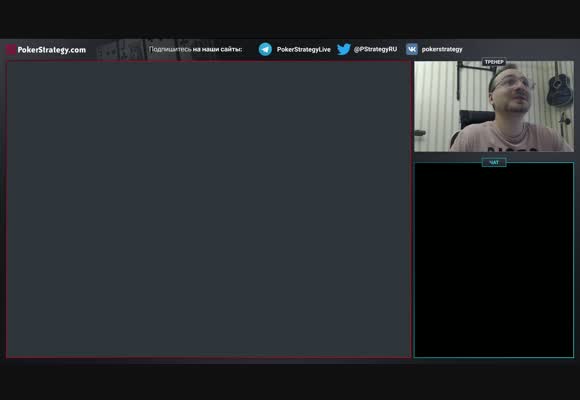Click the empty gray stream content area

pos(209,209)
